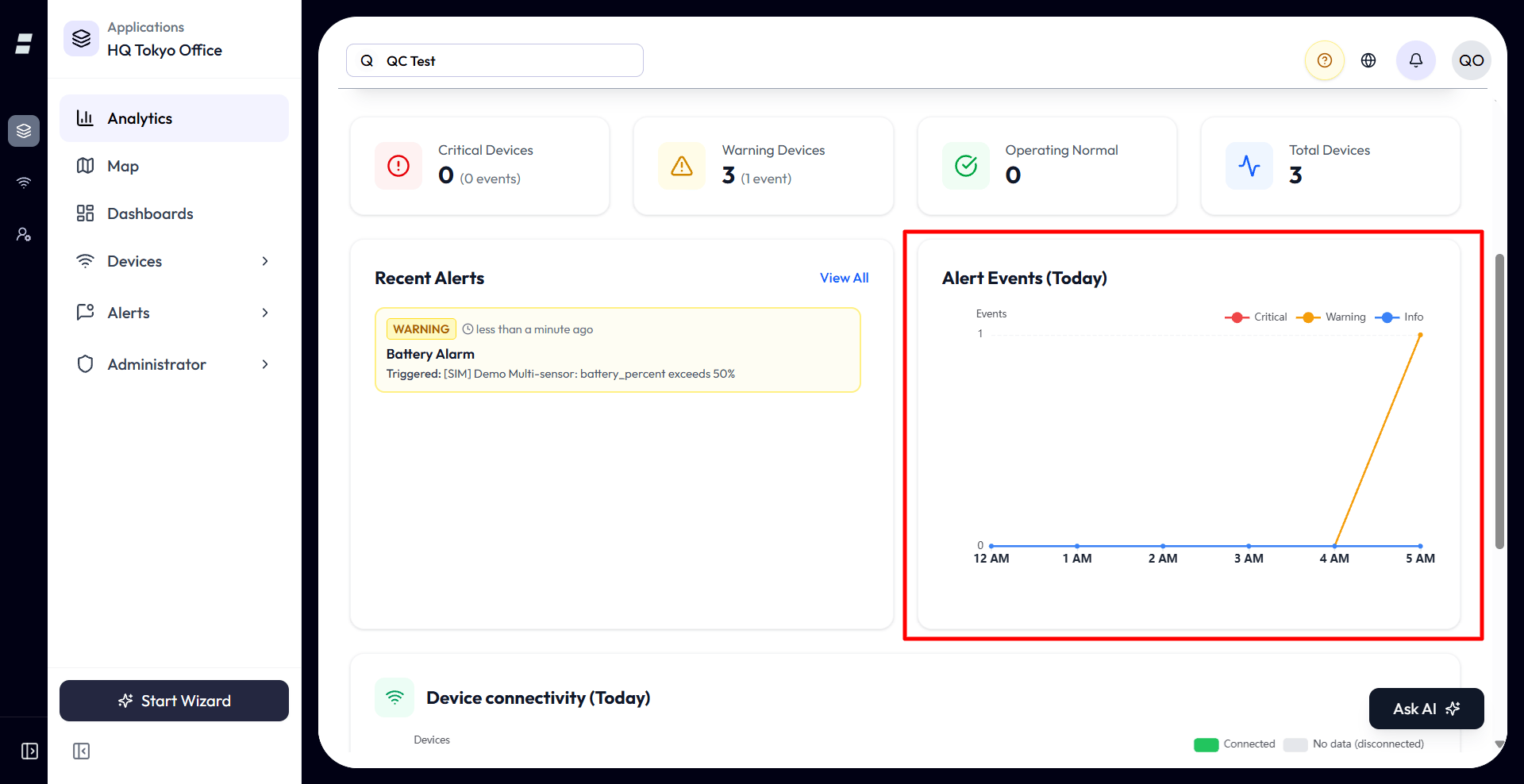Open the user management icon in the rail

point(24,234)
